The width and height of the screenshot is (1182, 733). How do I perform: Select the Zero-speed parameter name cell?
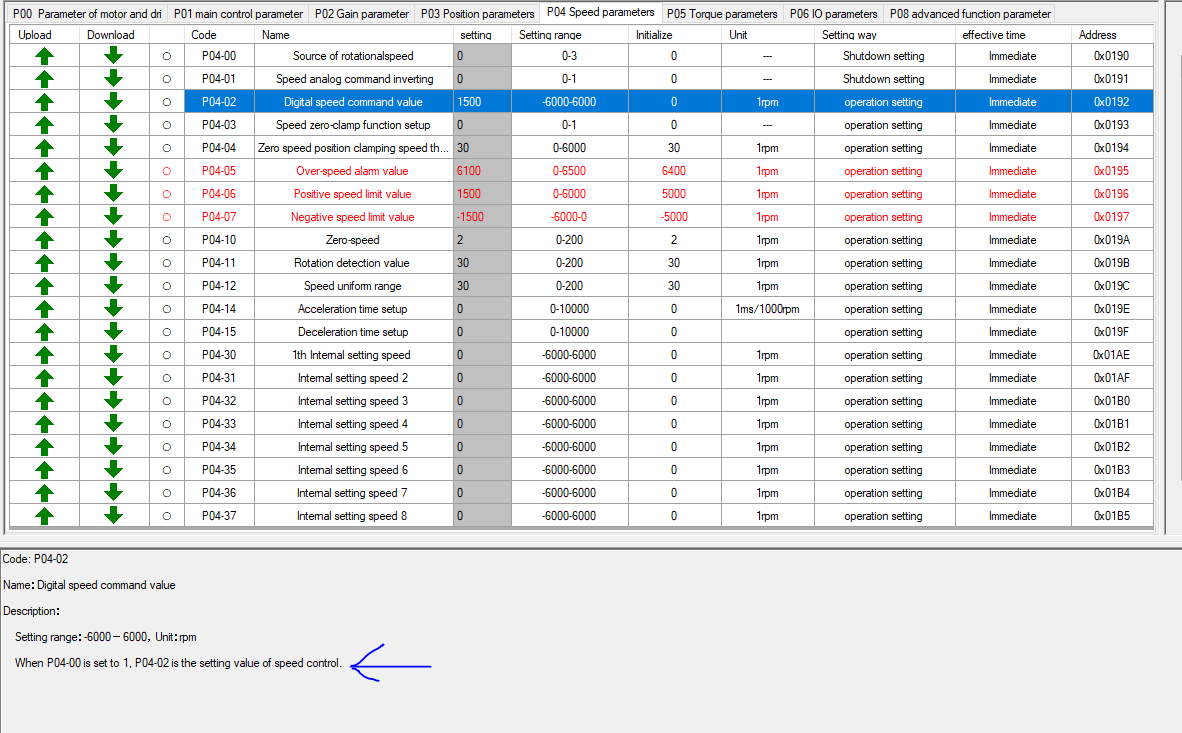point(354,240)
